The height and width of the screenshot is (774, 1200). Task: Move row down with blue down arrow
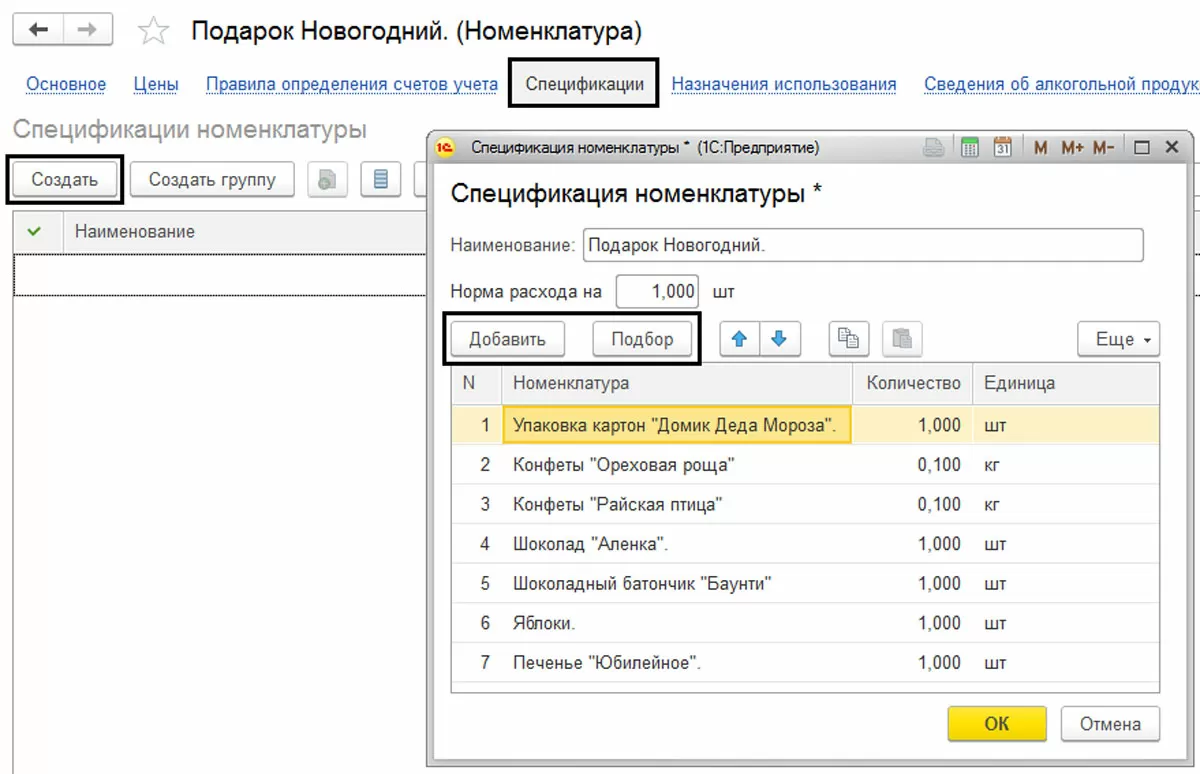tap(779, 339)
